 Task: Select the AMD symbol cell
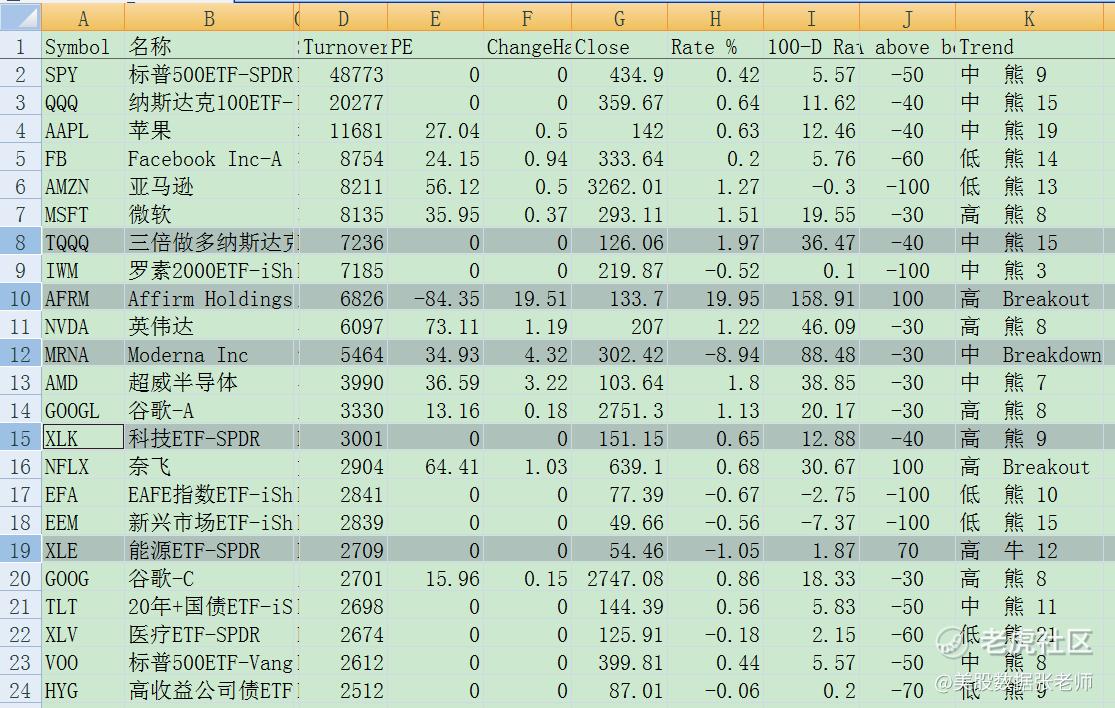(83, 383)
